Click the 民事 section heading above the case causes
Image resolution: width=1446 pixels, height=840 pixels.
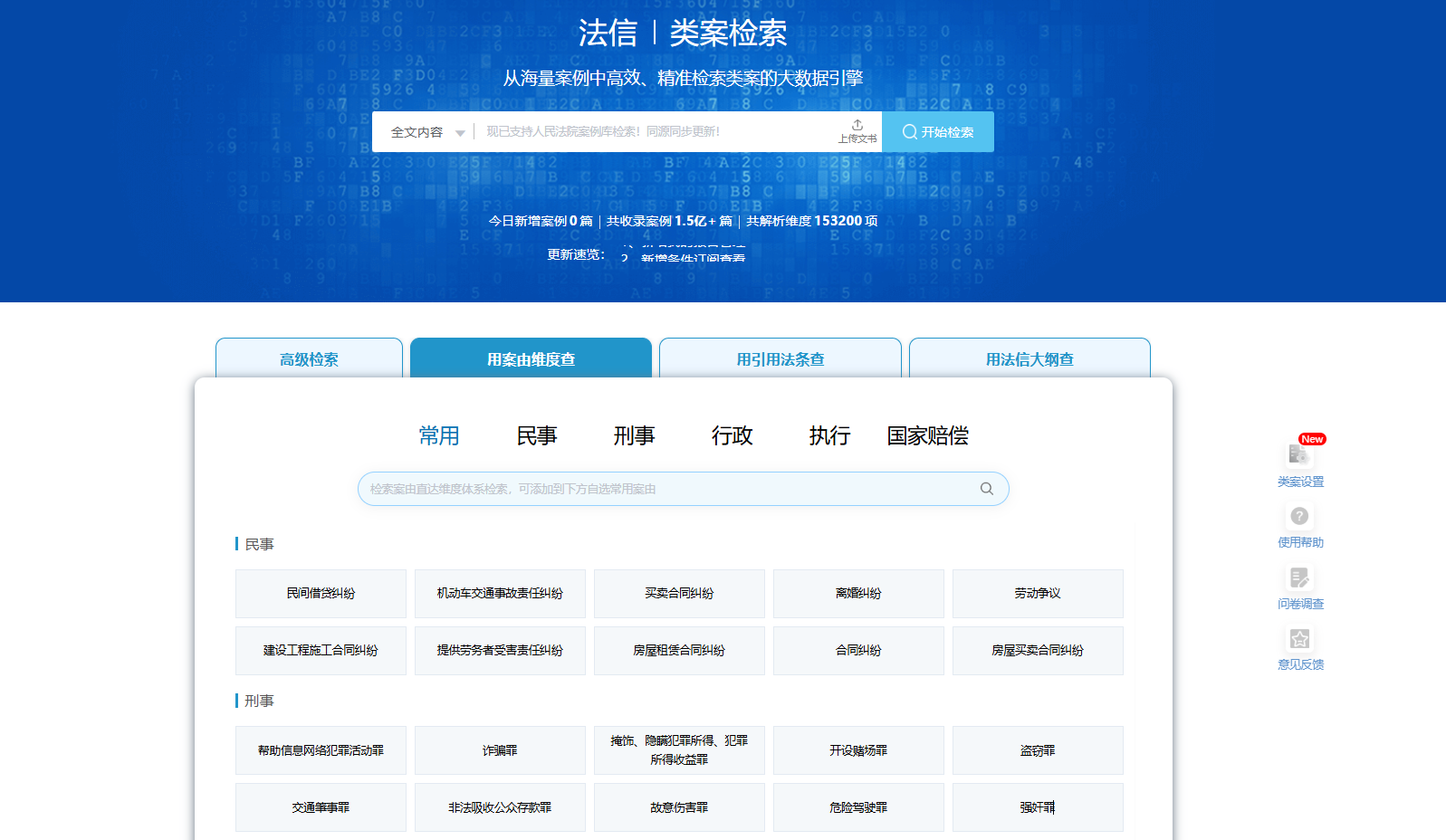pos(259,544)
